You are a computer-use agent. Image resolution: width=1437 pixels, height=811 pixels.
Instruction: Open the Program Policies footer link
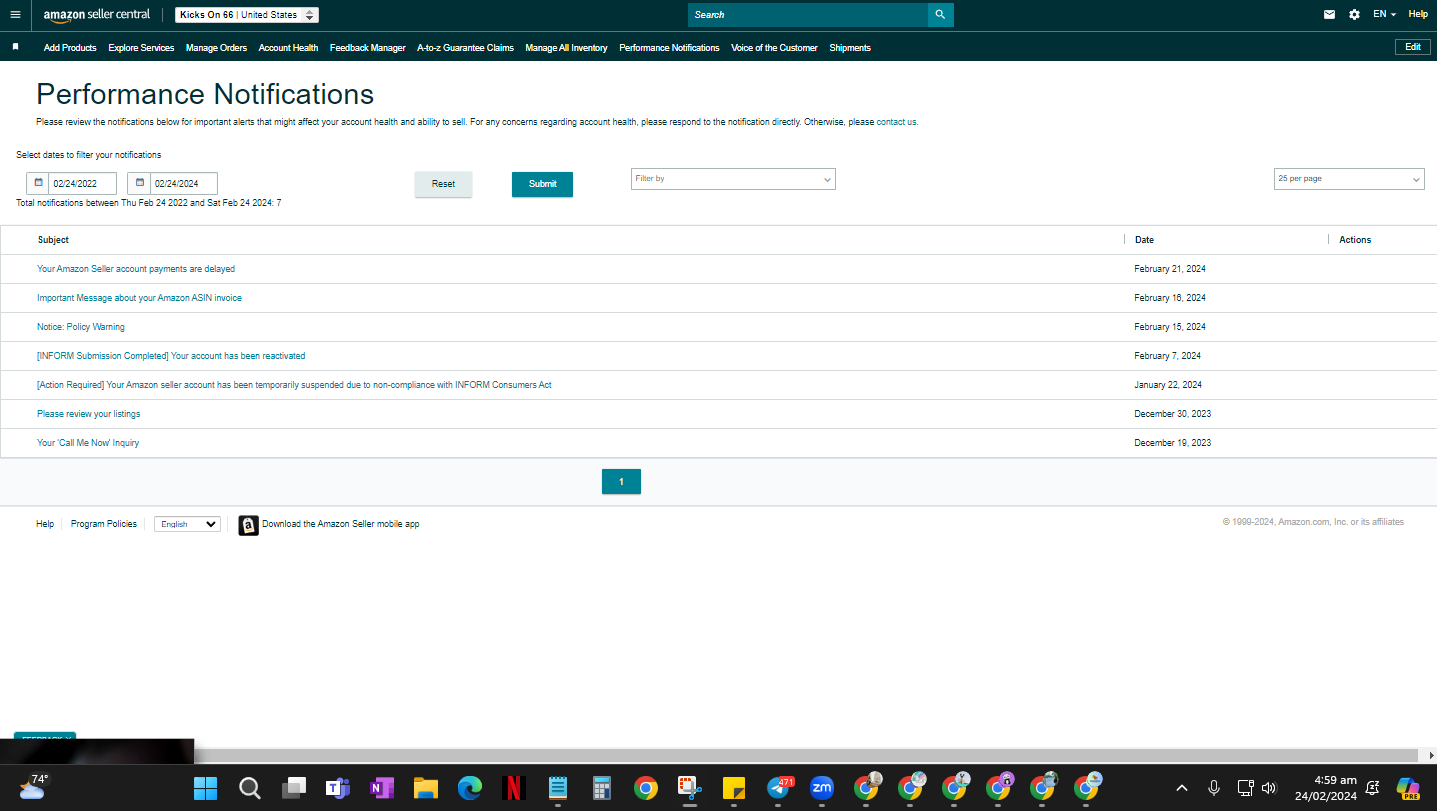coord(104,524)
